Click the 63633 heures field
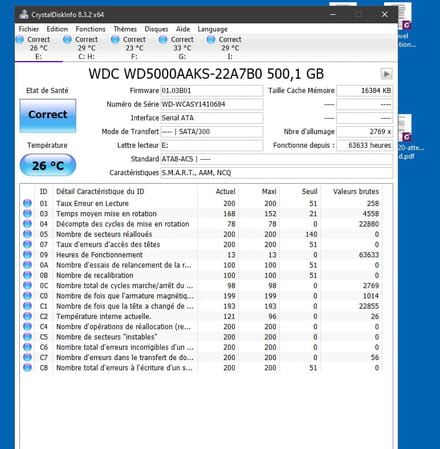This screenshot has width=440, height=449. point(364,145)
